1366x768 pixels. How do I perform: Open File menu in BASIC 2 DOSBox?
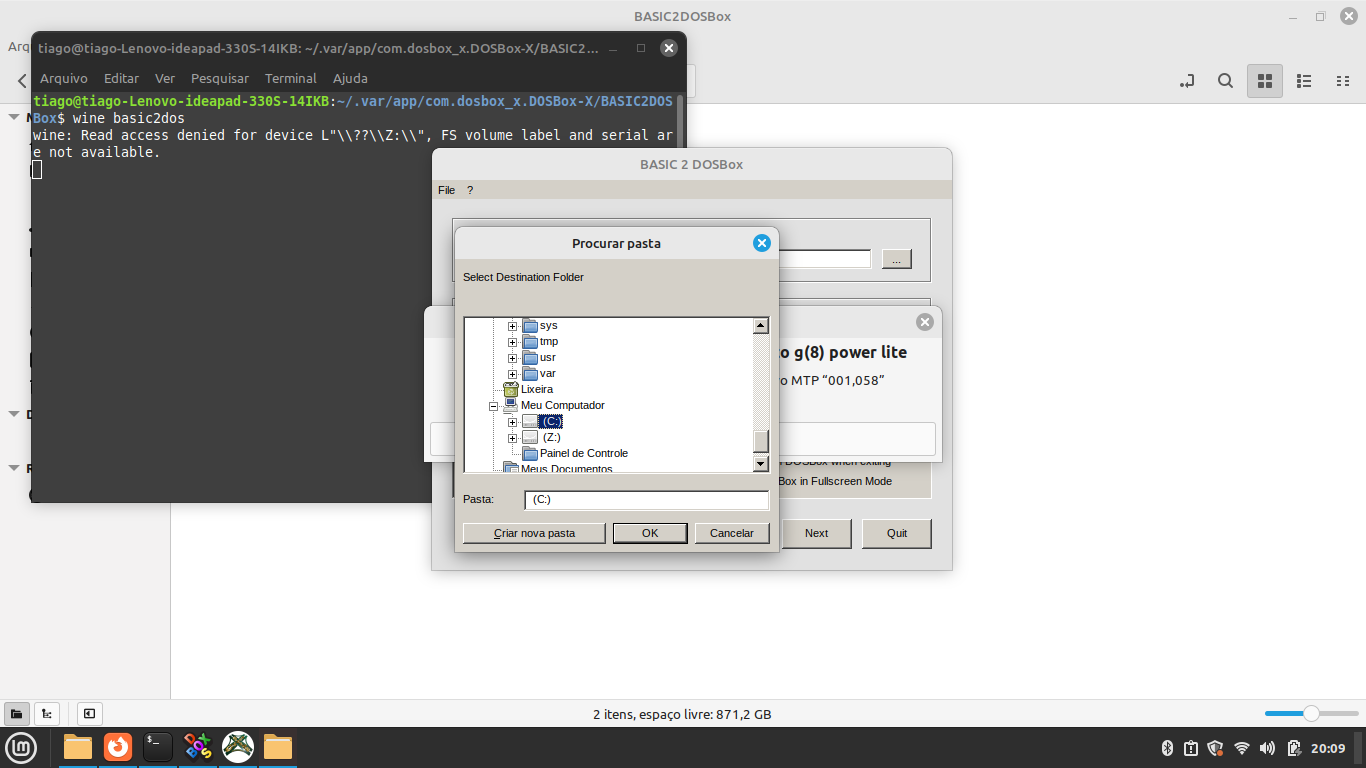pyautogui.click(x=446, y=190)
